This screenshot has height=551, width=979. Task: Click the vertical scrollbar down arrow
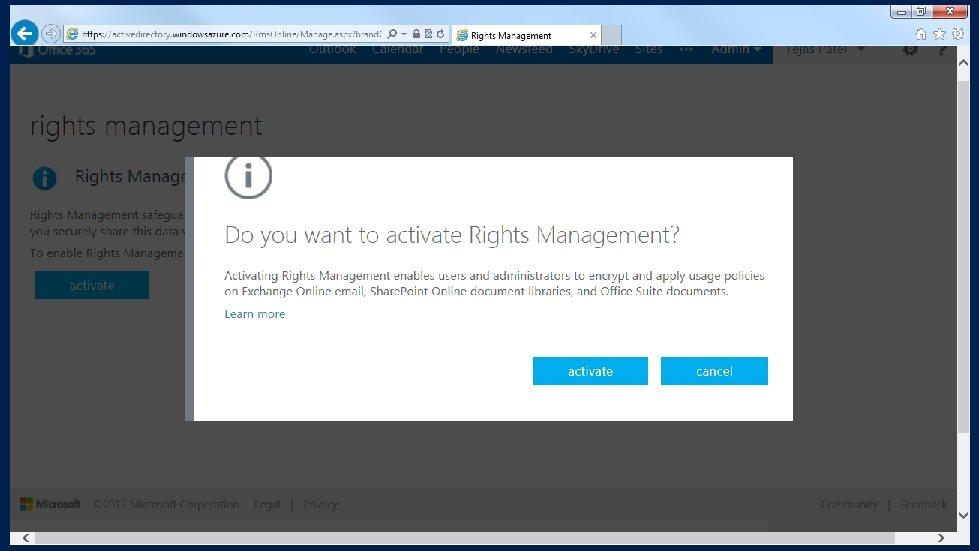pyautogui.click(x=963, y=515)
